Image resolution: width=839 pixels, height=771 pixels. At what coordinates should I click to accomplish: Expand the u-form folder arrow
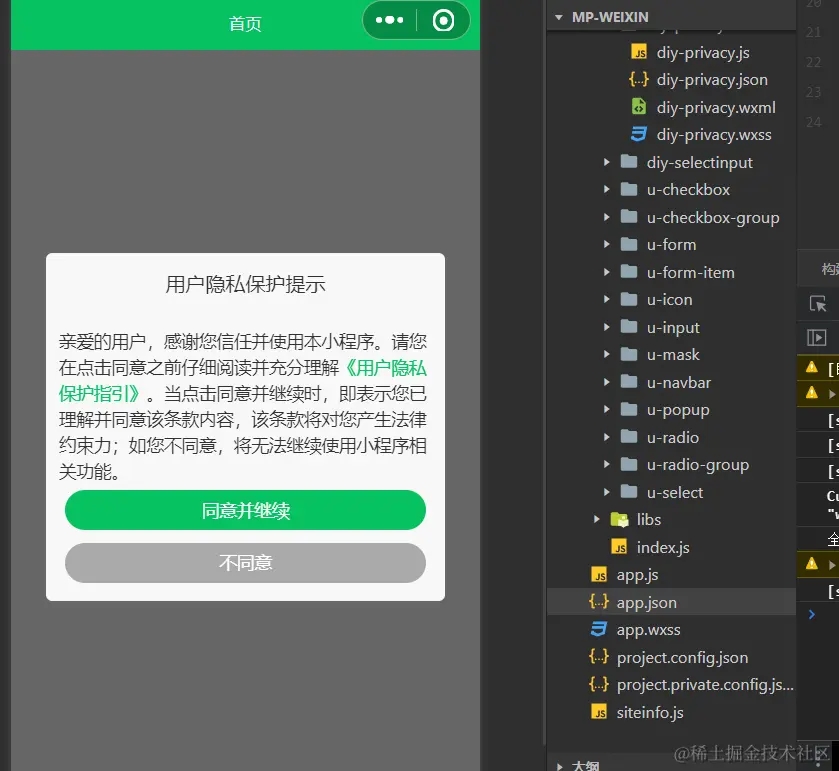point(606,244)
